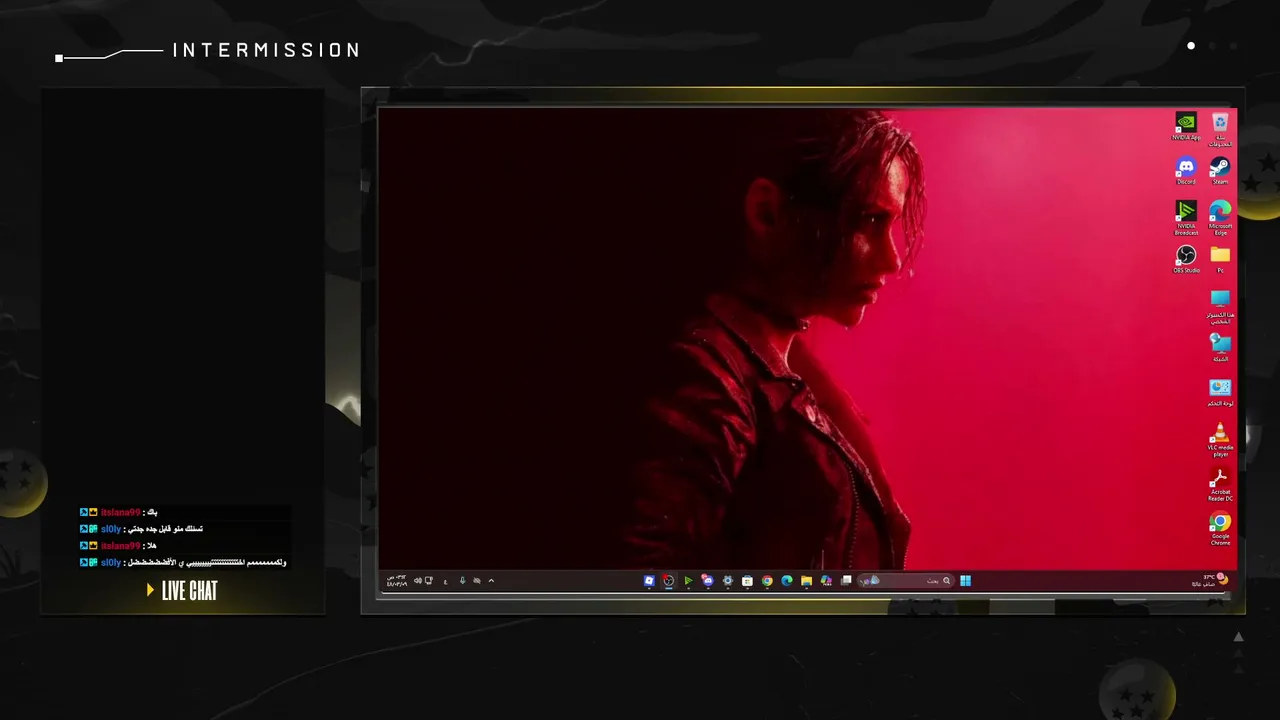
Task: Open Microsoft Store from the taskbar
Action: tap(747, 580)
